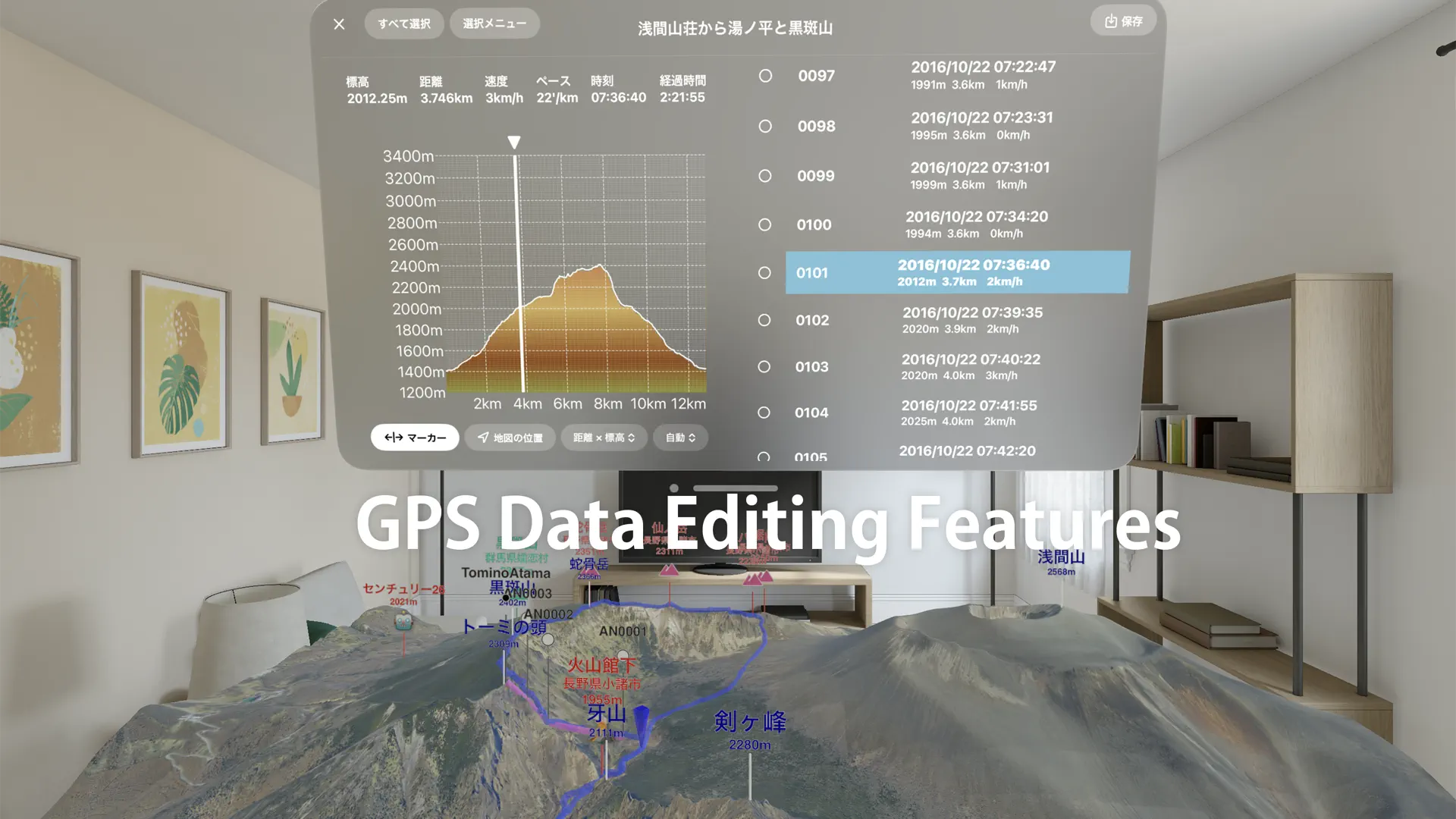This screenshot has height=819, width=1456.
Task: Select radio button for point 0099
Action: [764, 176]
